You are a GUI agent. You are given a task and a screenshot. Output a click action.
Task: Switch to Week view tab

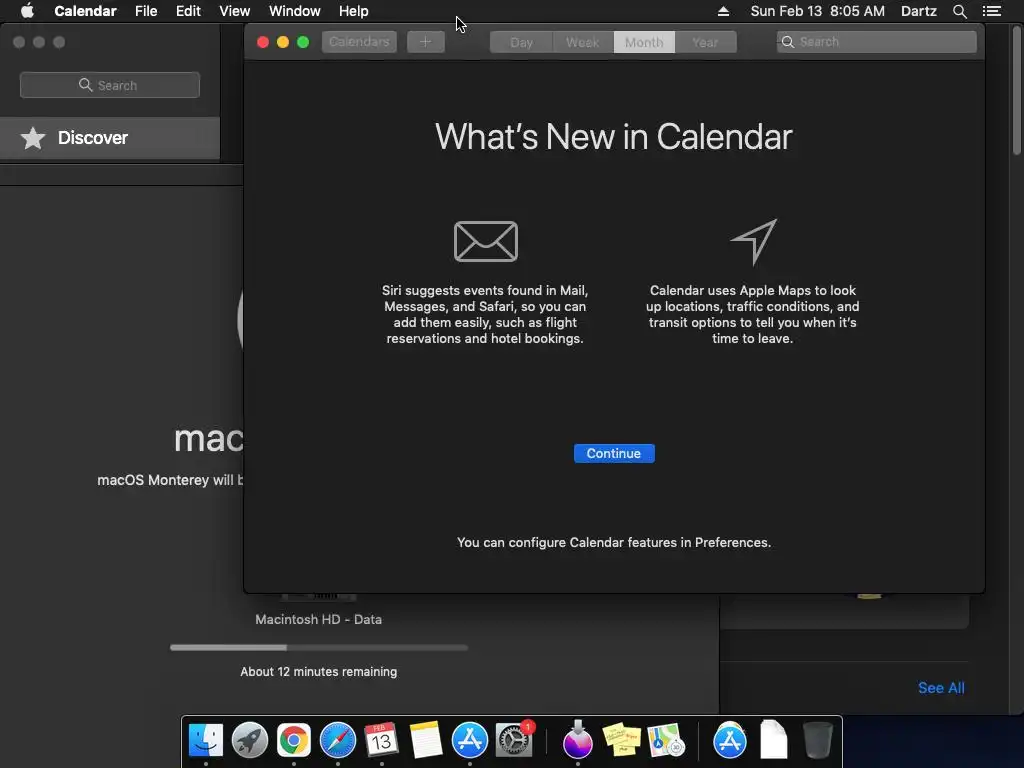pos(583,42)
